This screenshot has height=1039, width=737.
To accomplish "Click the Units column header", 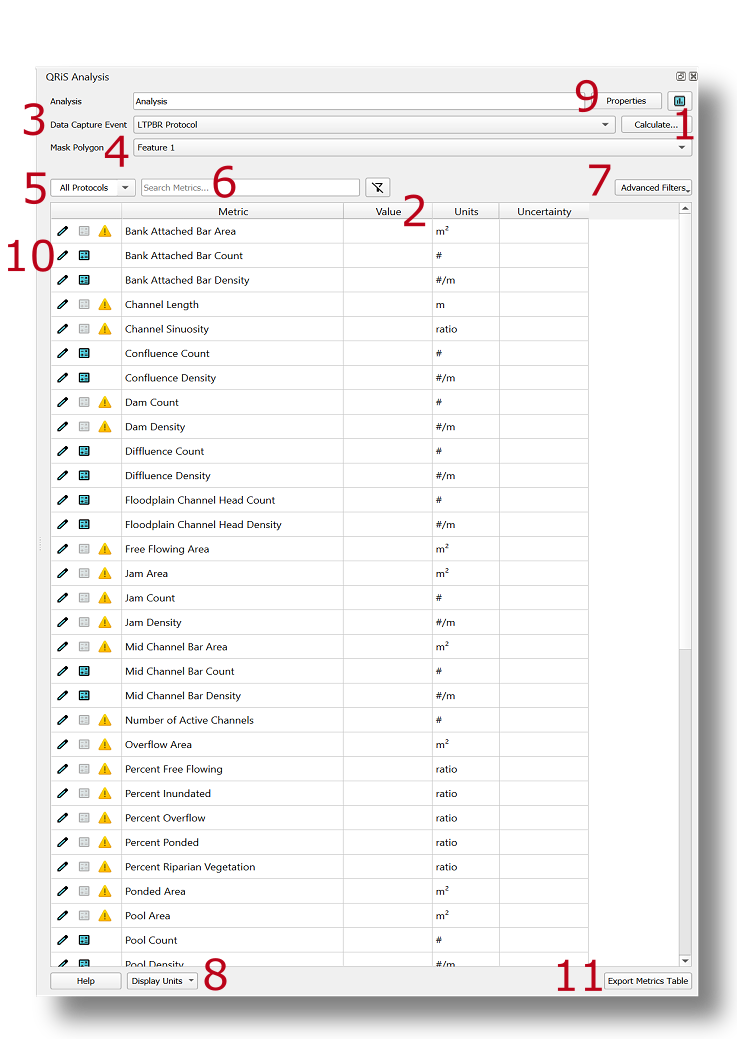I will pos(466,211).
